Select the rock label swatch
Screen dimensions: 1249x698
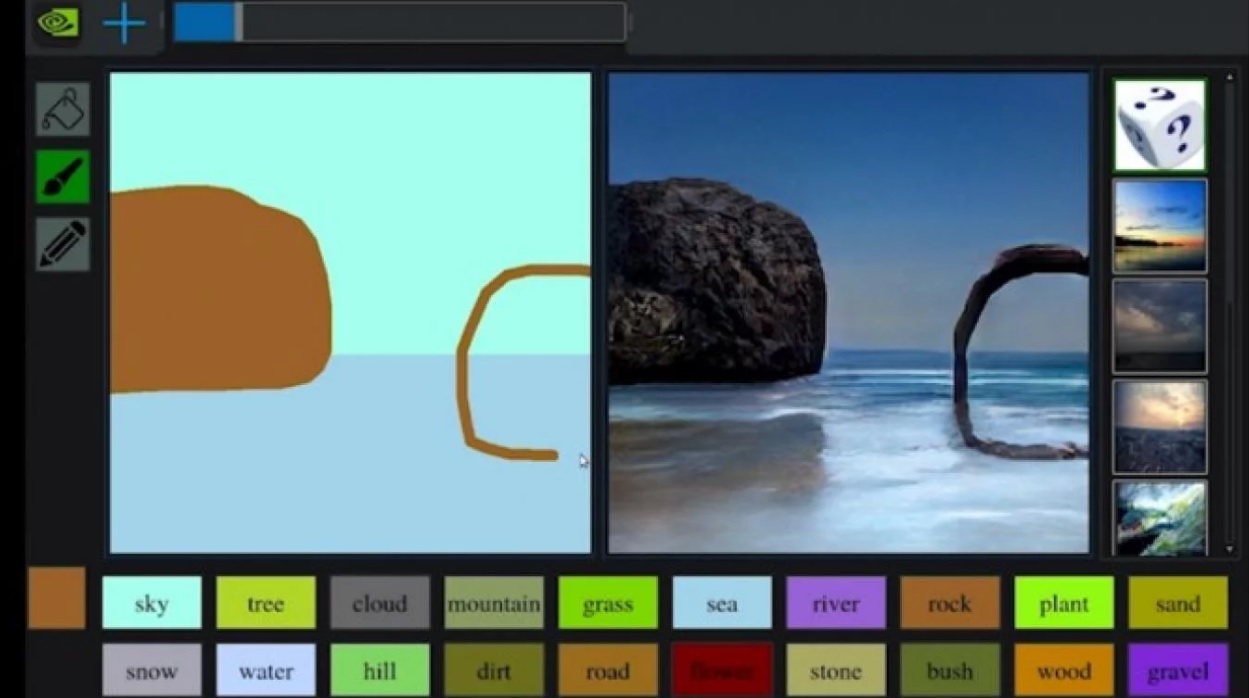pyautogui.click(x=950, y=603)
